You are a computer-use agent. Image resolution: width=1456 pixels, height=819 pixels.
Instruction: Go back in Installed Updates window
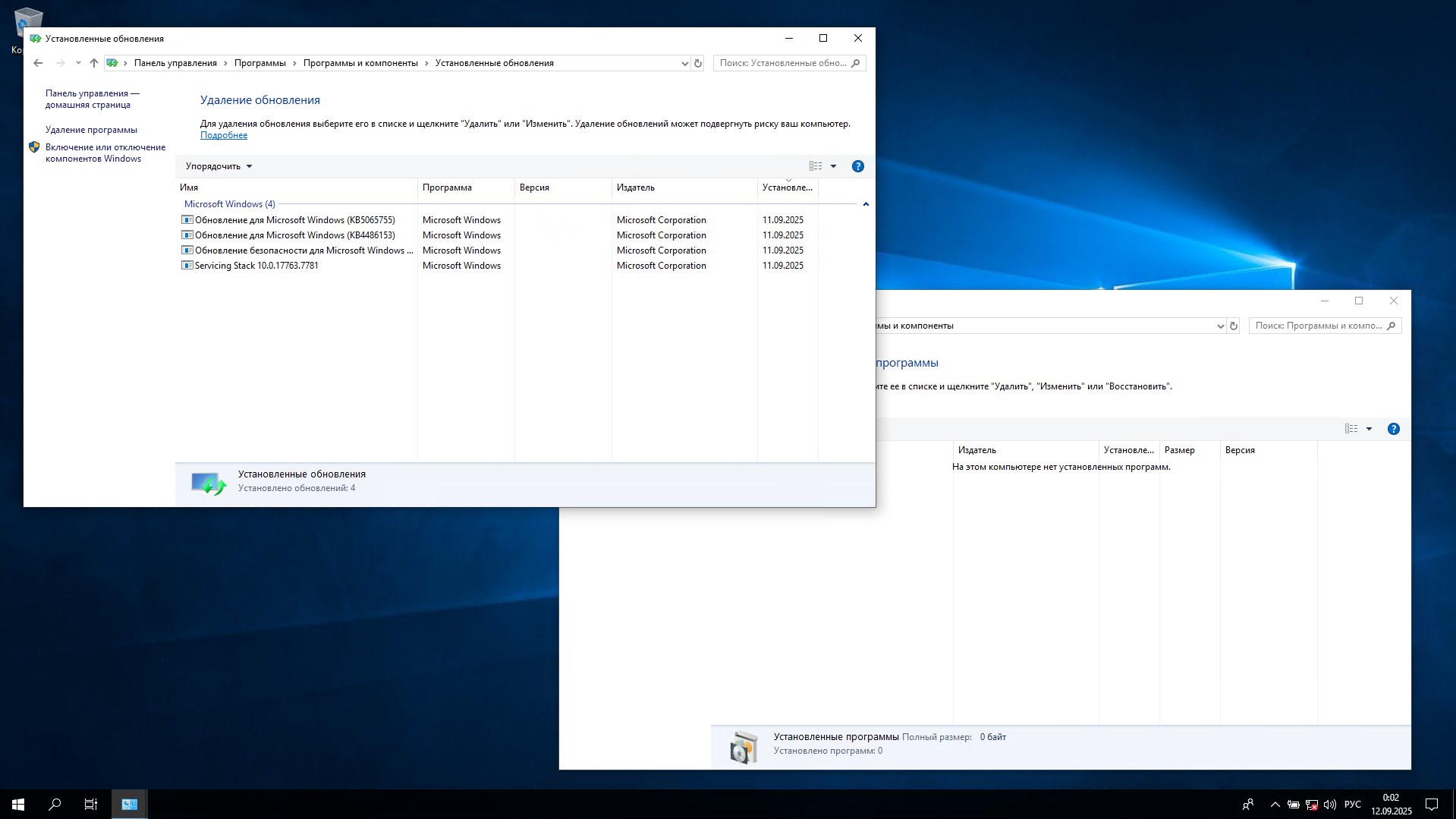click(38, 63)
